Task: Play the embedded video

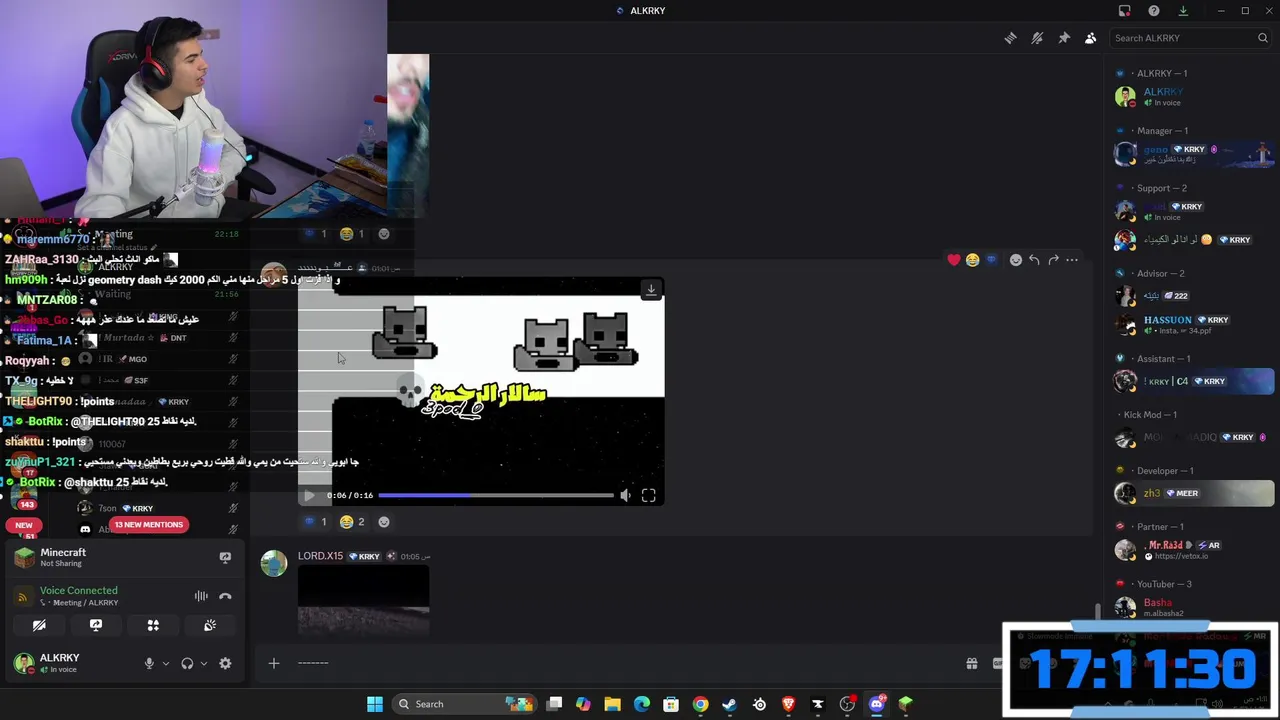Action: coord(309,495)
